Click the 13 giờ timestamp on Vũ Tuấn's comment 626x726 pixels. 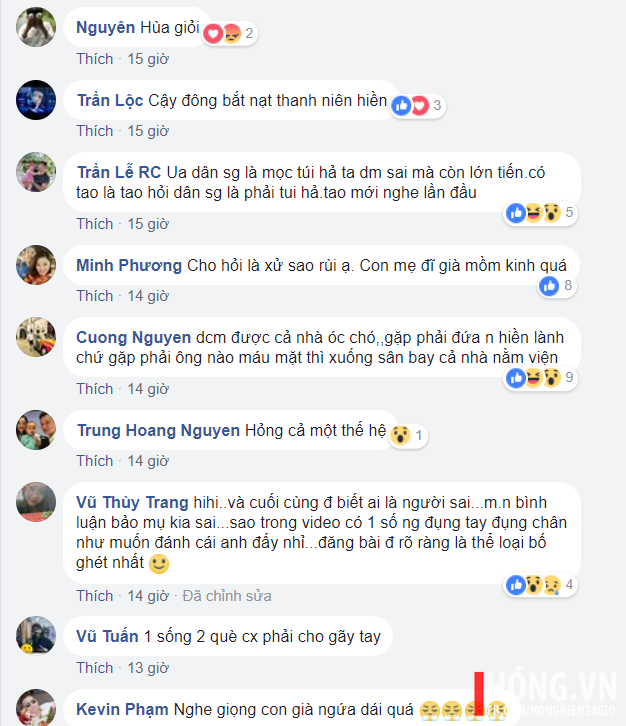pos(148,668)
